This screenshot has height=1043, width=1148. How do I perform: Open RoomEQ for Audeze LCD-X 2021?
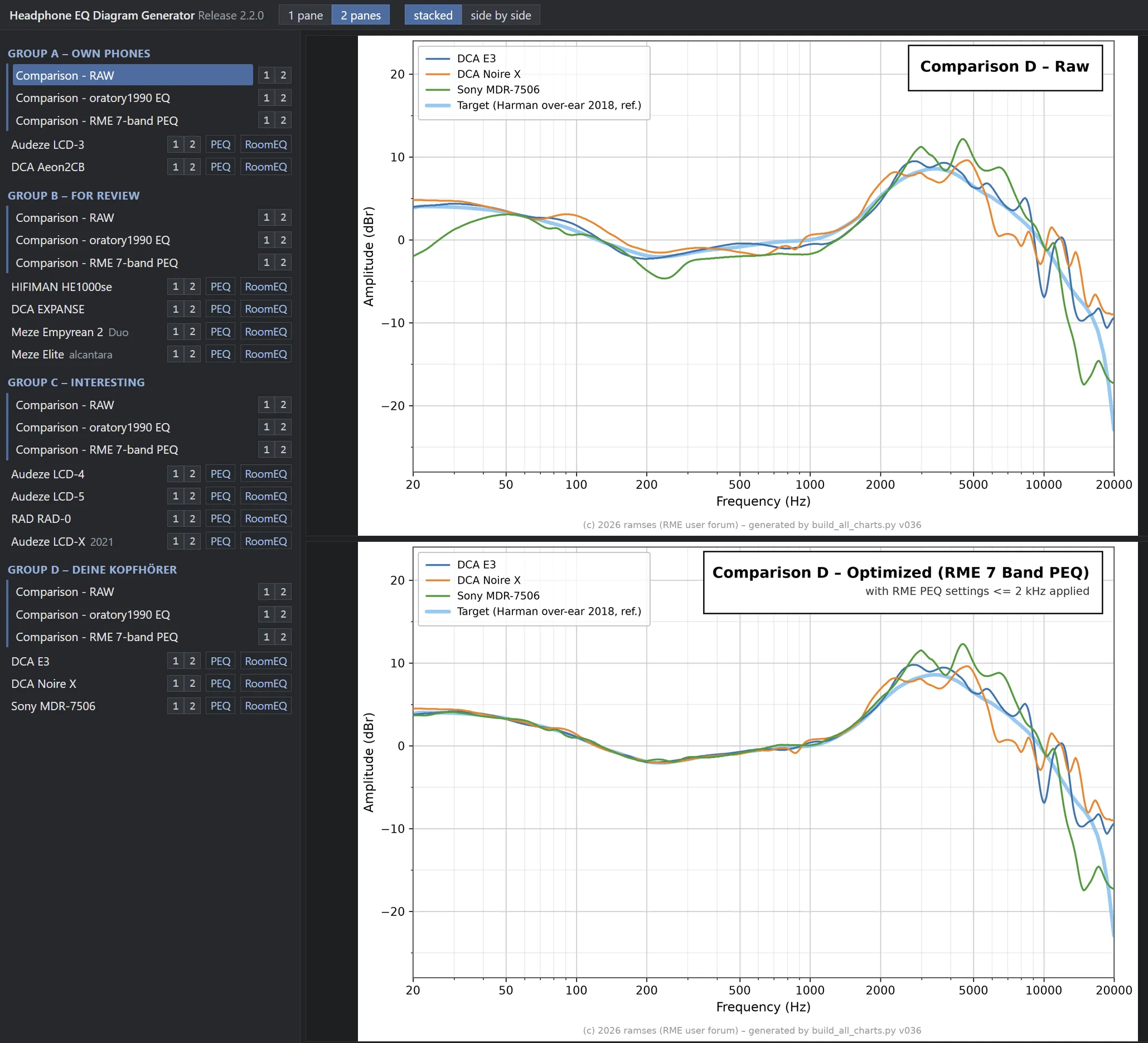coord(266,541)
